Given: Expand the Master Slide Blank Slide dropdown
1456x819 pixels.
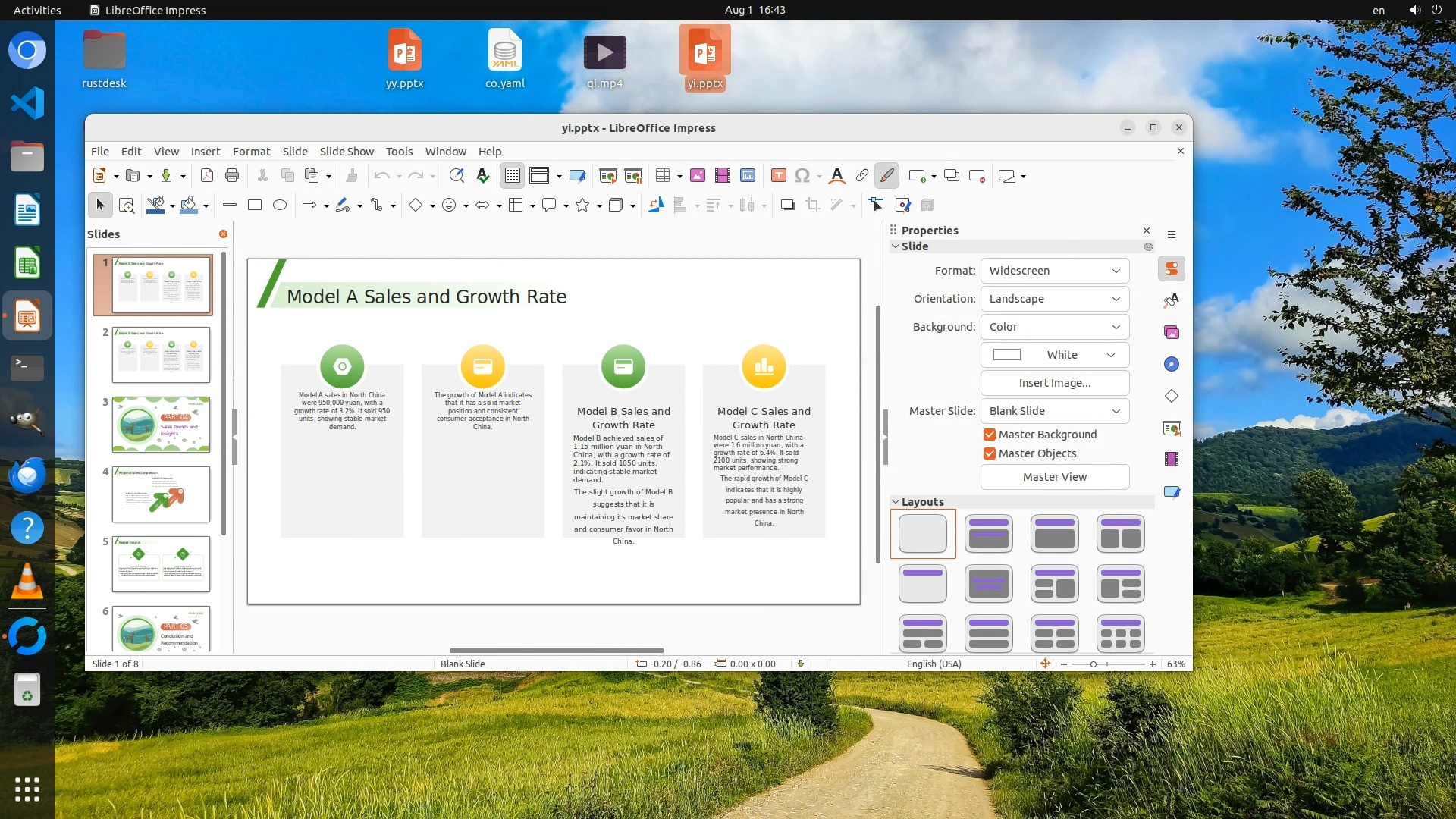Looking at the screenshot, I should [1054, 411].
